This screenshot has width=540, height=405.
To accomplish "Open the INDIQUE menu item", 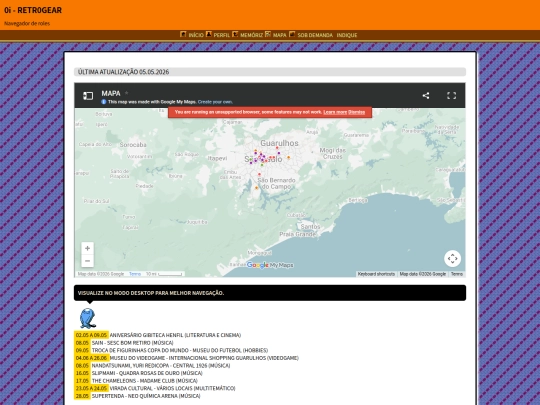I will (x=347, y=35).
